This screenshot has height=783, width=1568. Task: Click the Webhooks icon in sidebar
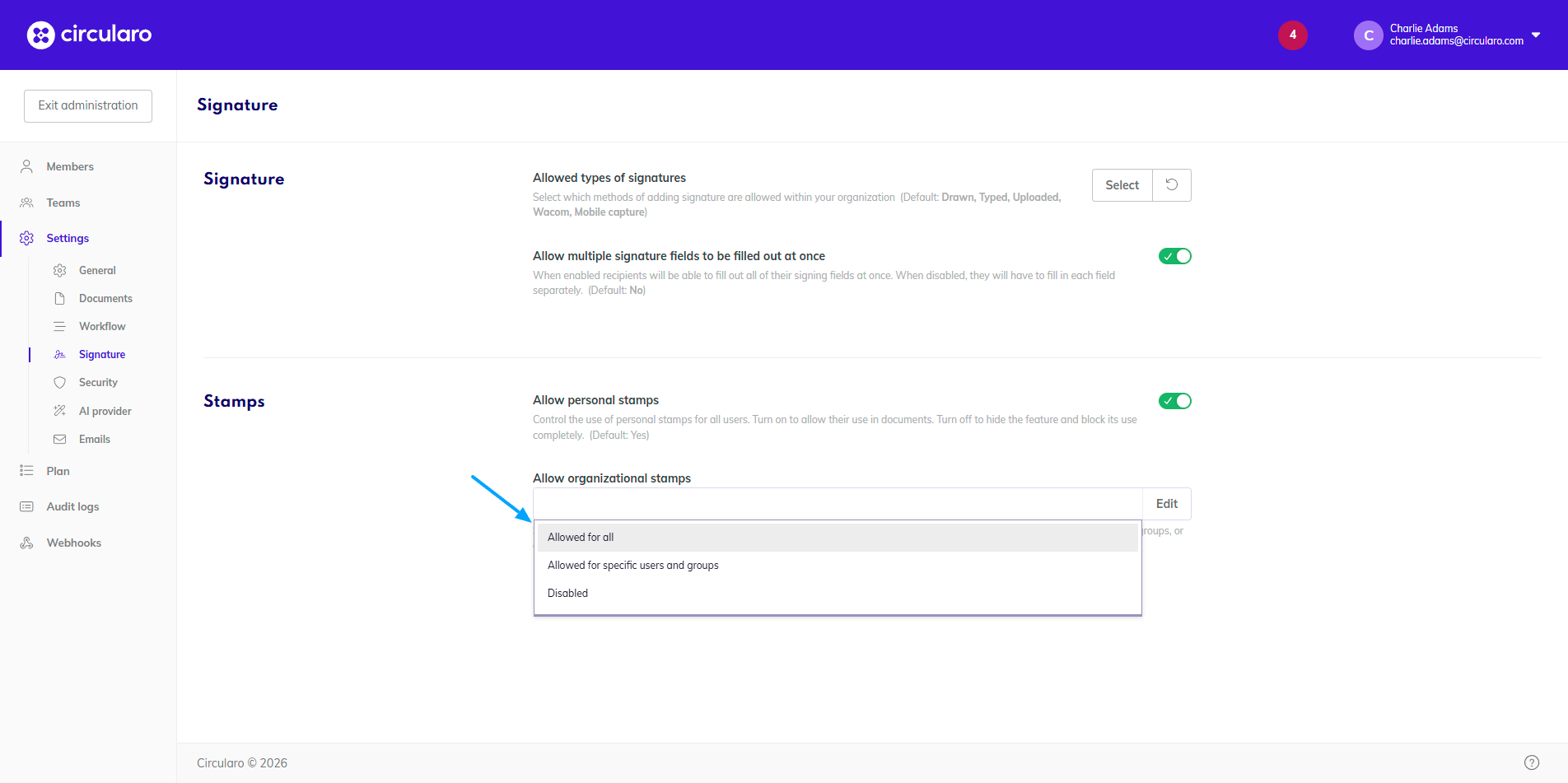point(26,543)
